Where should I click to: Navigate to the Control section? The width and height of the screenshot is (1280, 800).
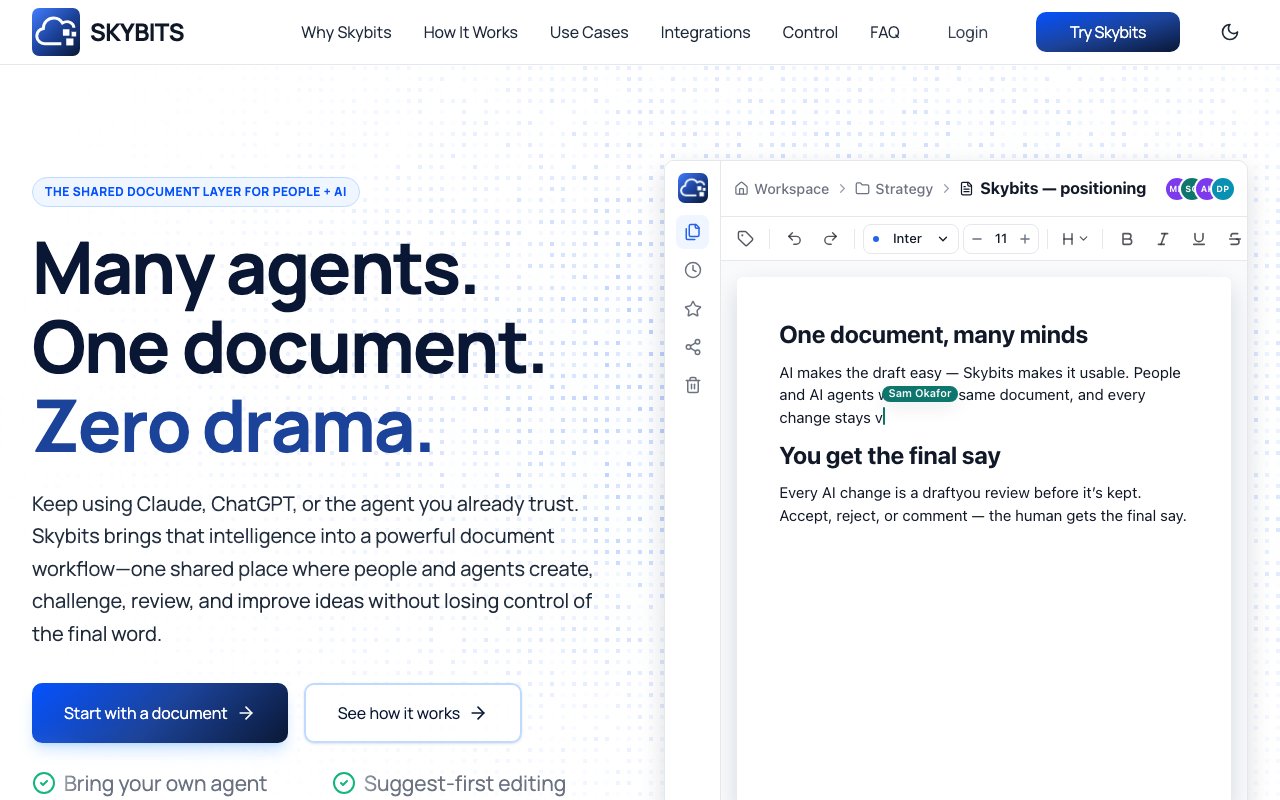(x=810, y=32)
